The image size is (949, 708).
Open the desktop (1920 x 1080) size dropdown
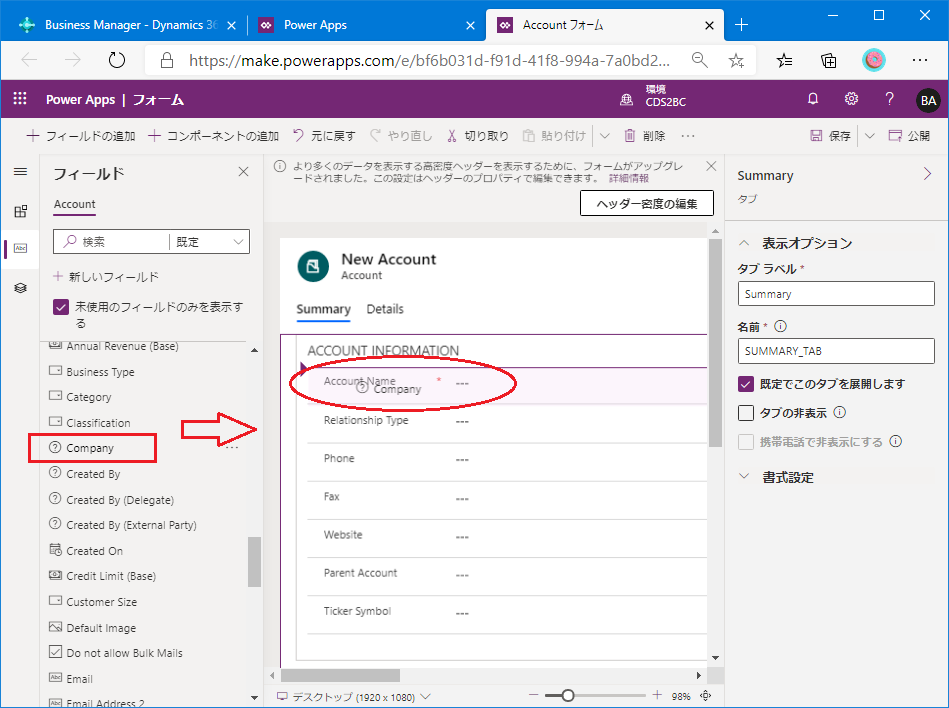[353, 696]
